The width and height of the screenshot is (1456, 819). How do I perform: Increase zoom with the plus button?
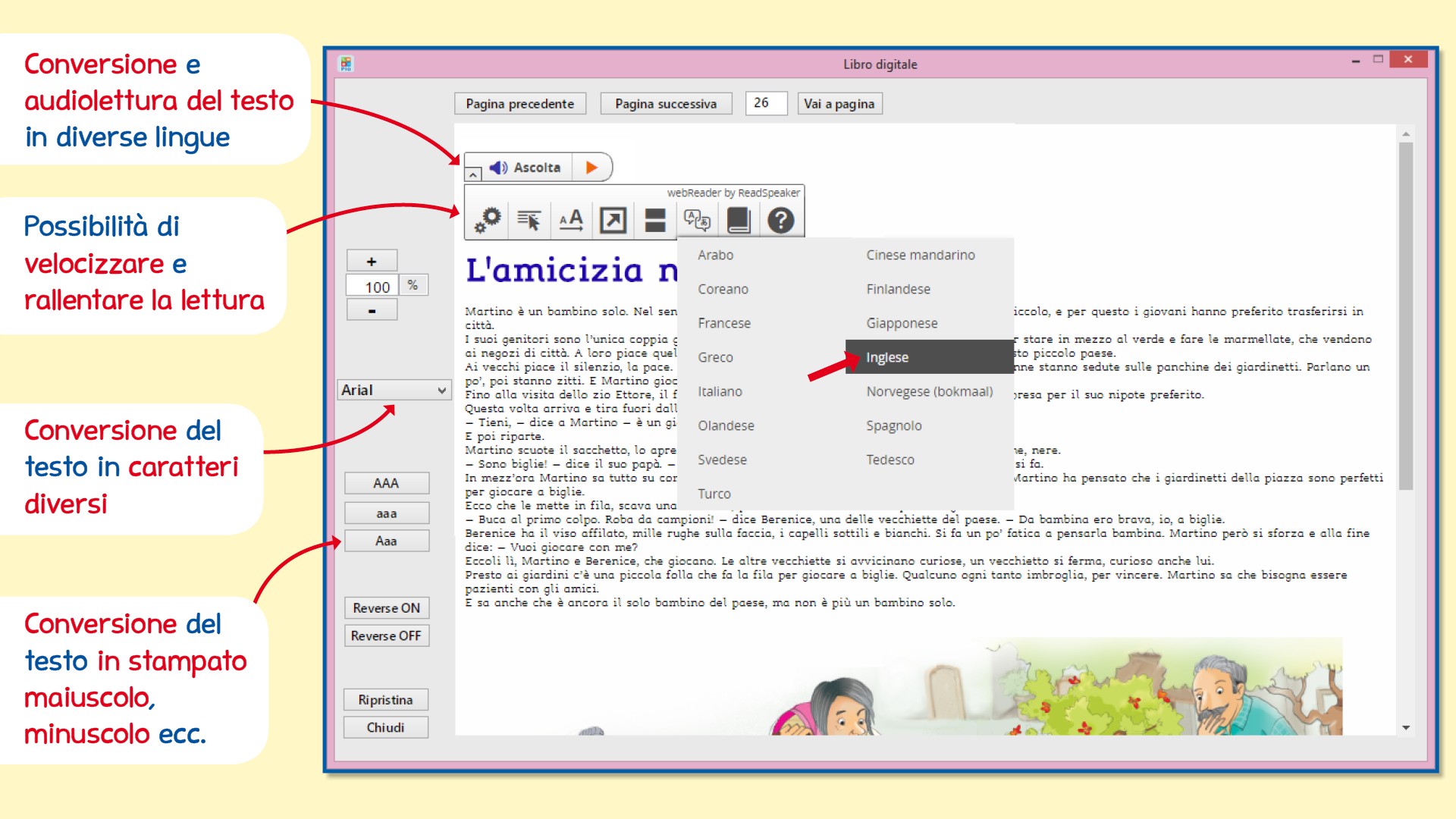tap(372, 261)
